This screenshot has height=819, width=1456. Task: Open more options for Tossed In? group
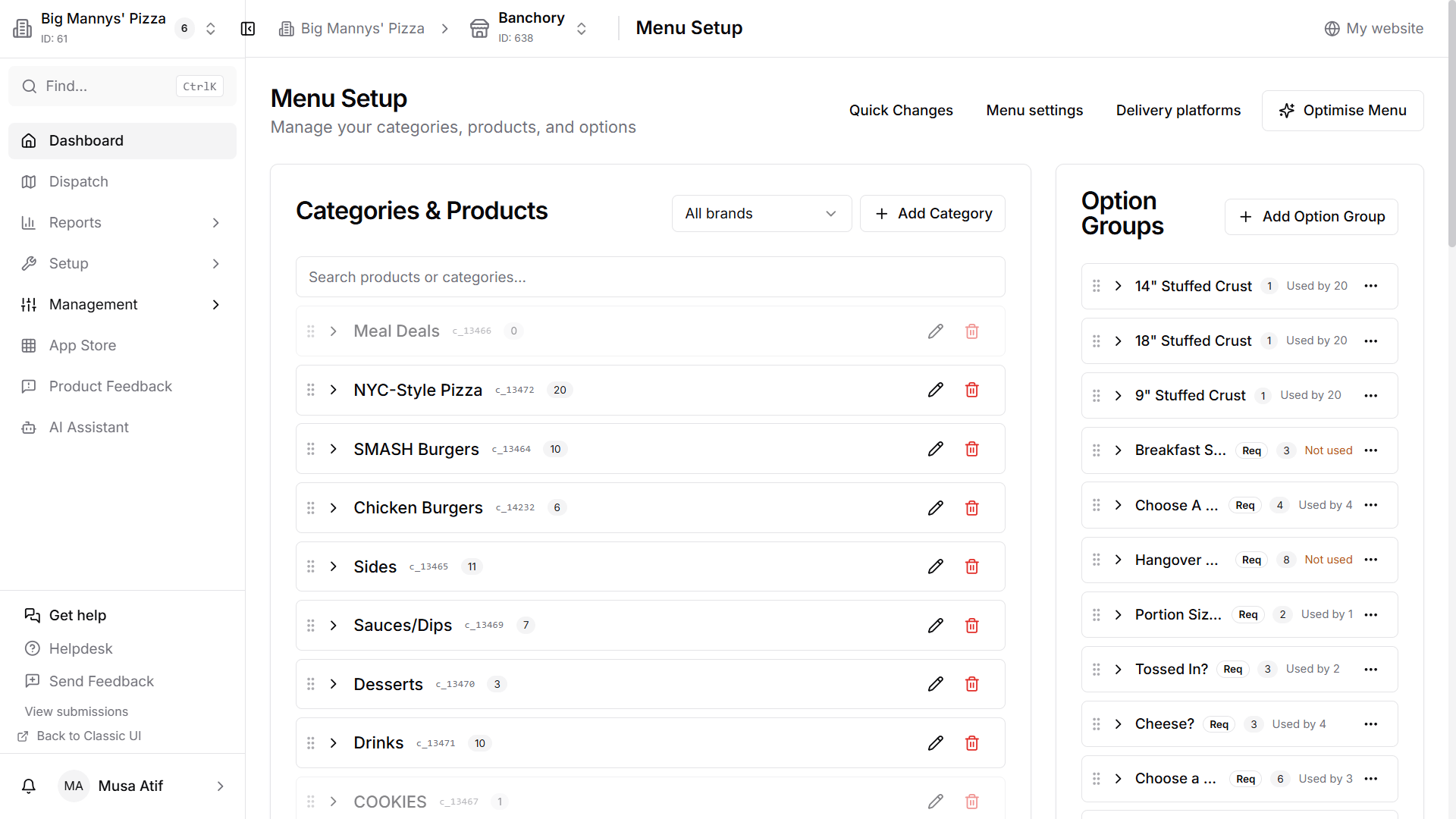[x=1371, y=670]
